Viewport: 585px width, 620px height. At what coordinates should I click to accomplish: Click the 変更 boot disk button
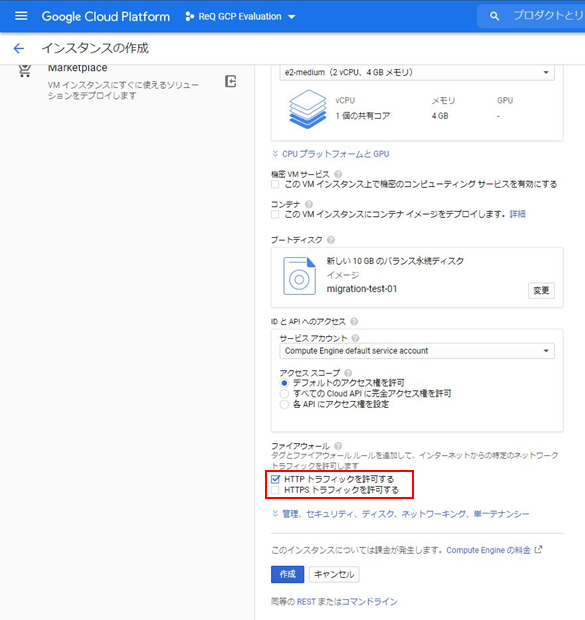(x=541, y=291)
